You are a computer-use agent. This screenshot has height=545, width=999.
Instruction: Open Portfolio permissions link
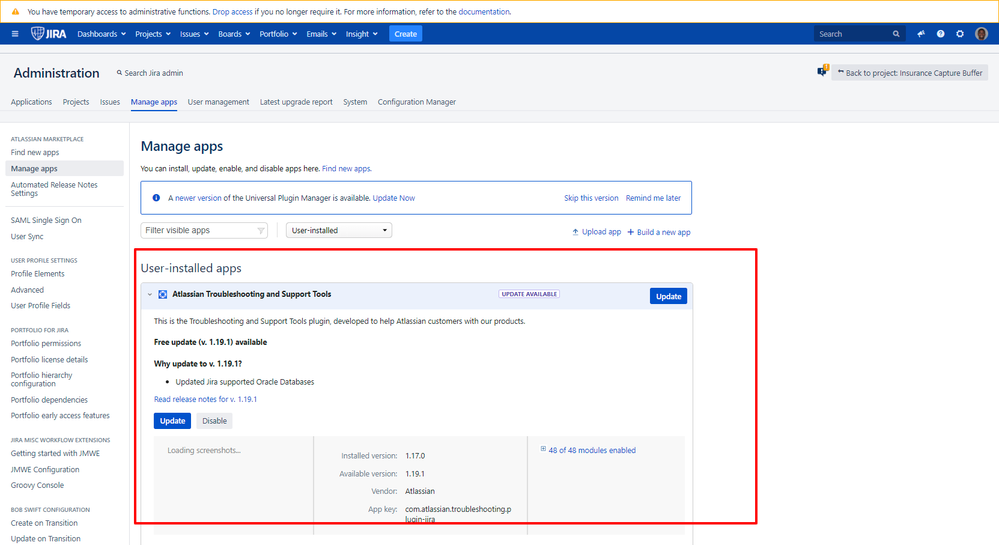point(46,344)
